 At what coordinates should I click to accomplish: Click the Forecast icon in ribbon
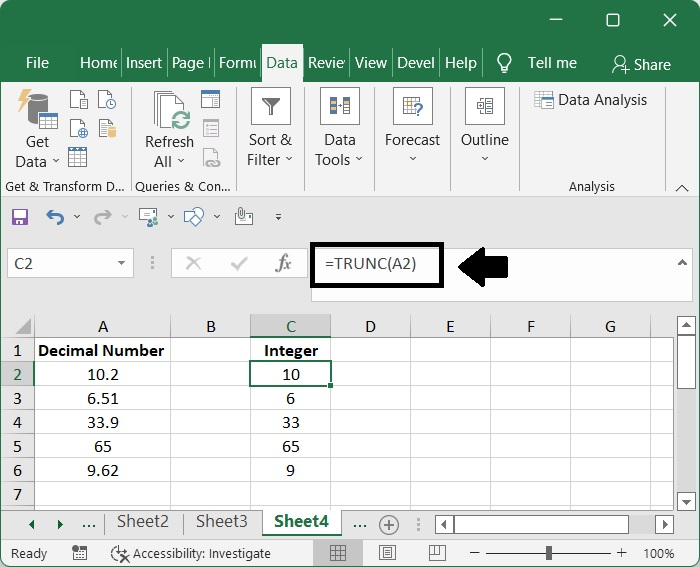[412, 108]
